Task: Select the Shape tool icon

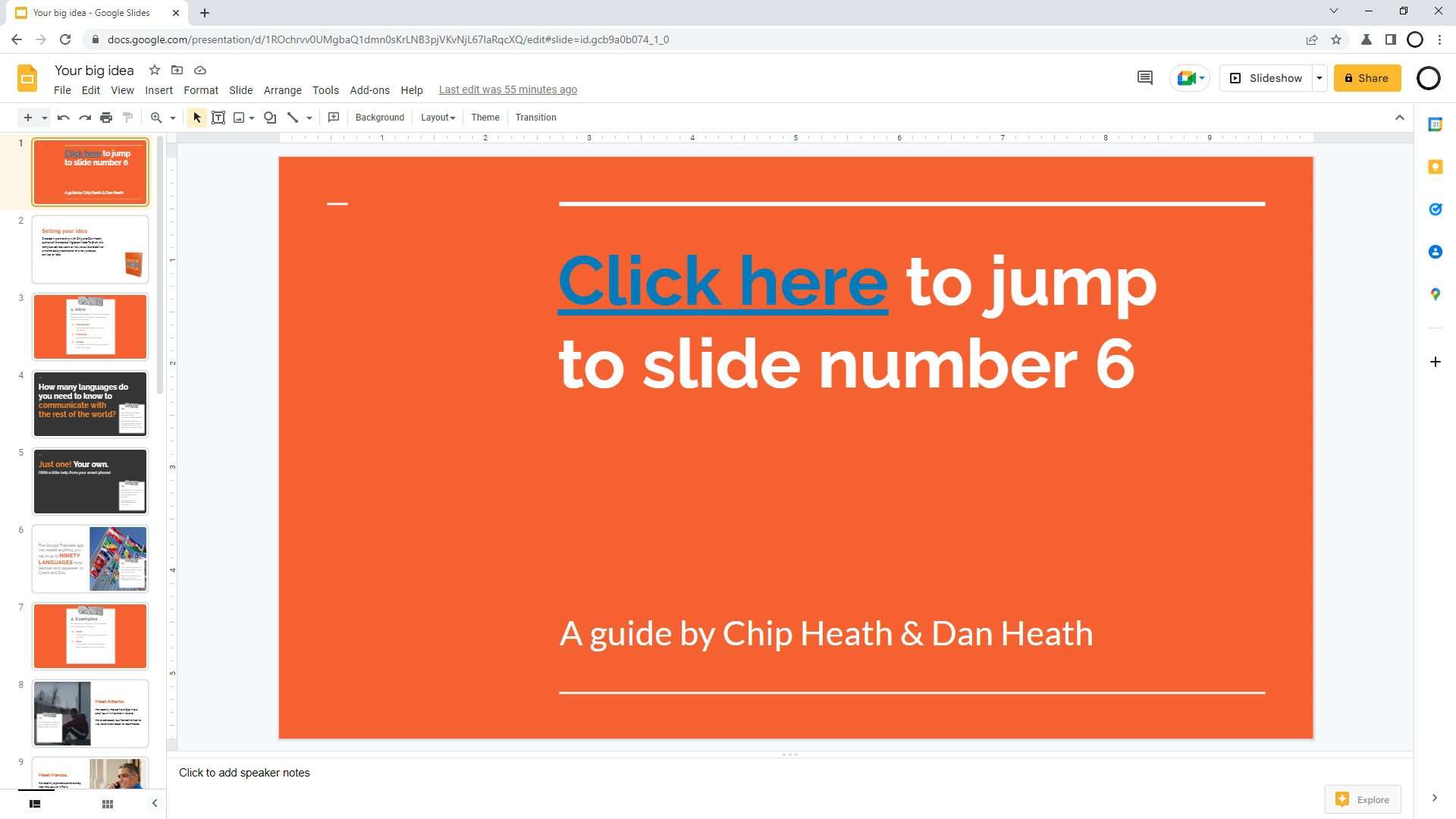Action: coord(270,117)
